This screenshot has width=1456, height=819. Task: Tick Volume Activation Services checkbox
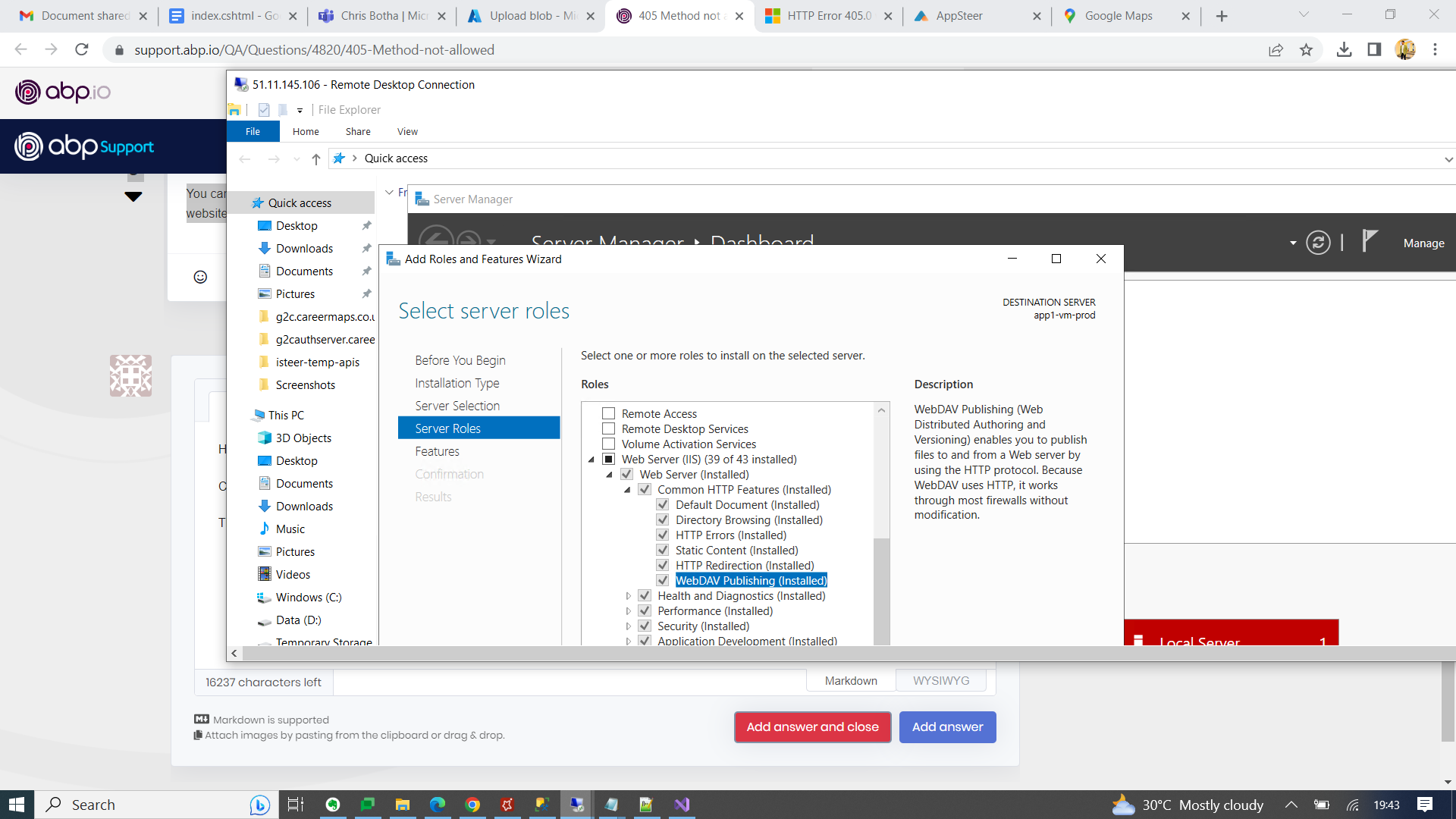pos(608,444)
